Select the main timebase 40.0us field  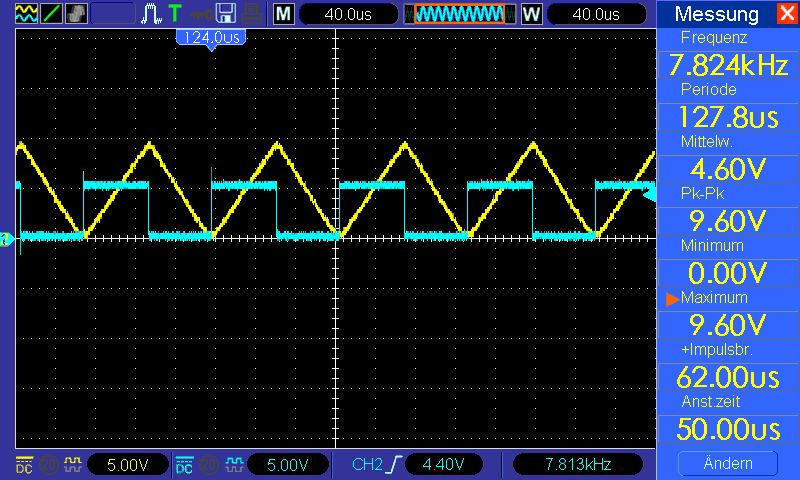[x=348, y=14]
